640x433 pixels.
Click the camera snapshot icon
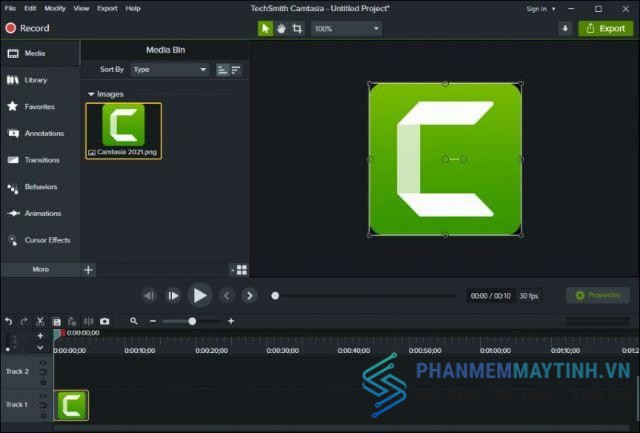click(104, 322)
